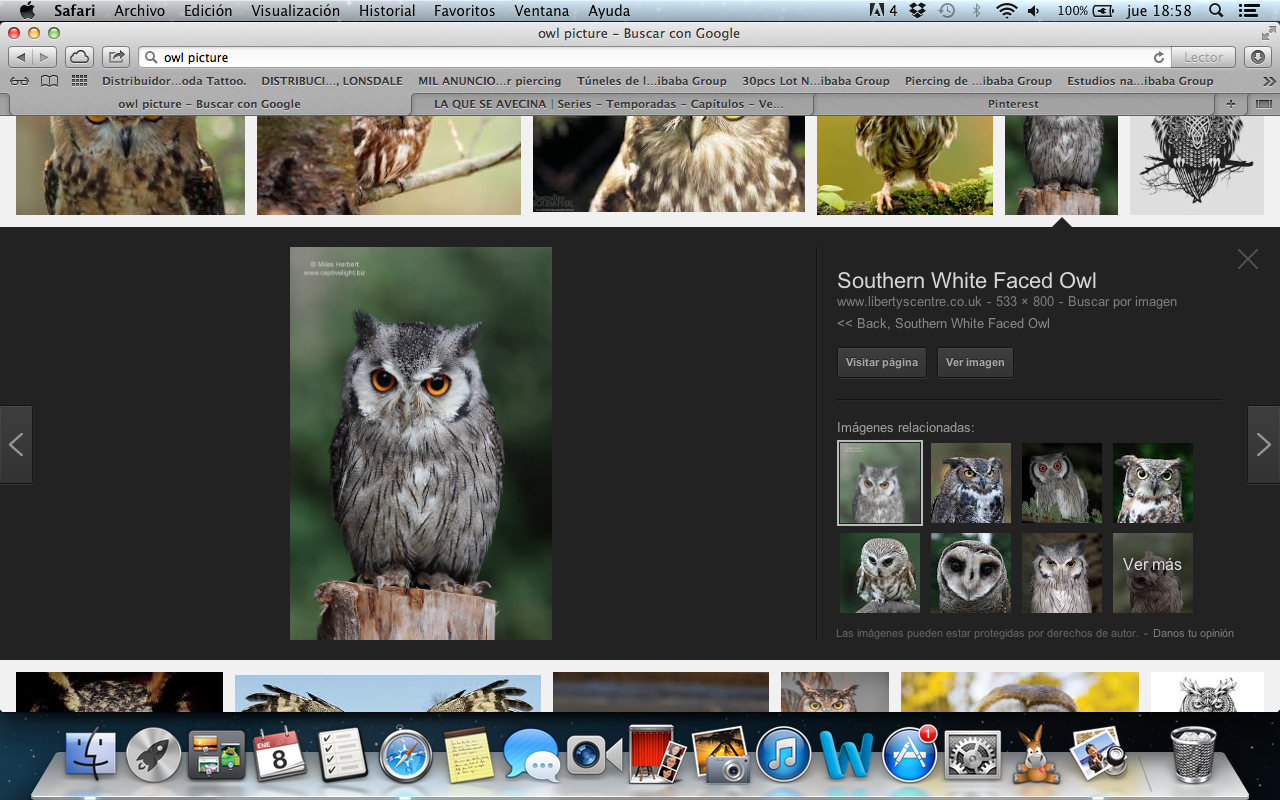Viewport: 1280px width, 800px height.
Task: Click the Share icon in Safari toolbar
Action: click(117, 57)
